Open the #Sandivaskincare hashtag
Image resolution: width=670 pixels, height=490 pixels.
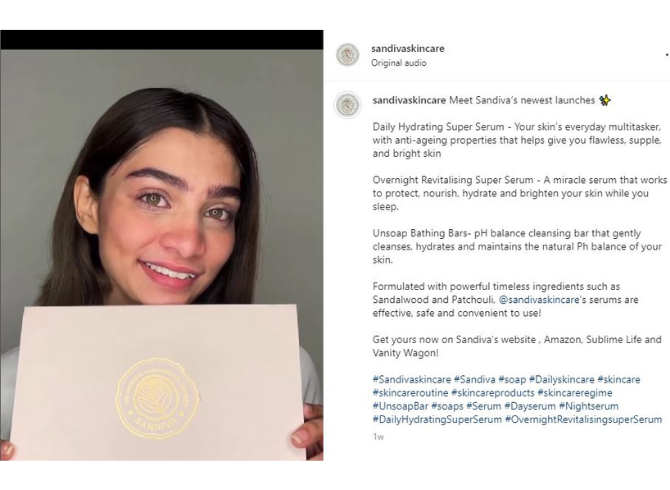411,379
